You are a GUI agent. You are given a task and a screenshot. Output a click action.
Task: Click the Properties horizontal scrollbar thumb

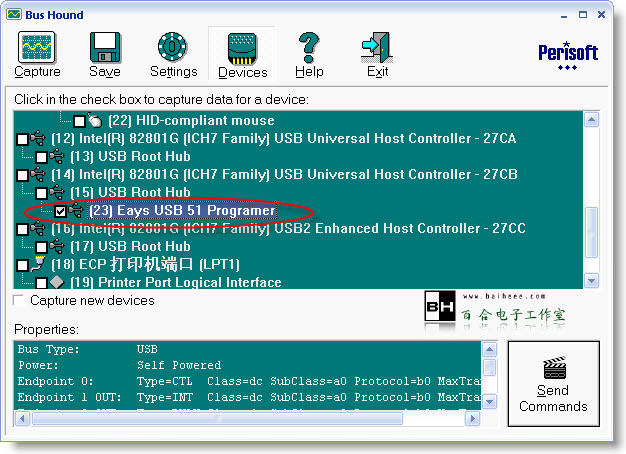[218, 418]
